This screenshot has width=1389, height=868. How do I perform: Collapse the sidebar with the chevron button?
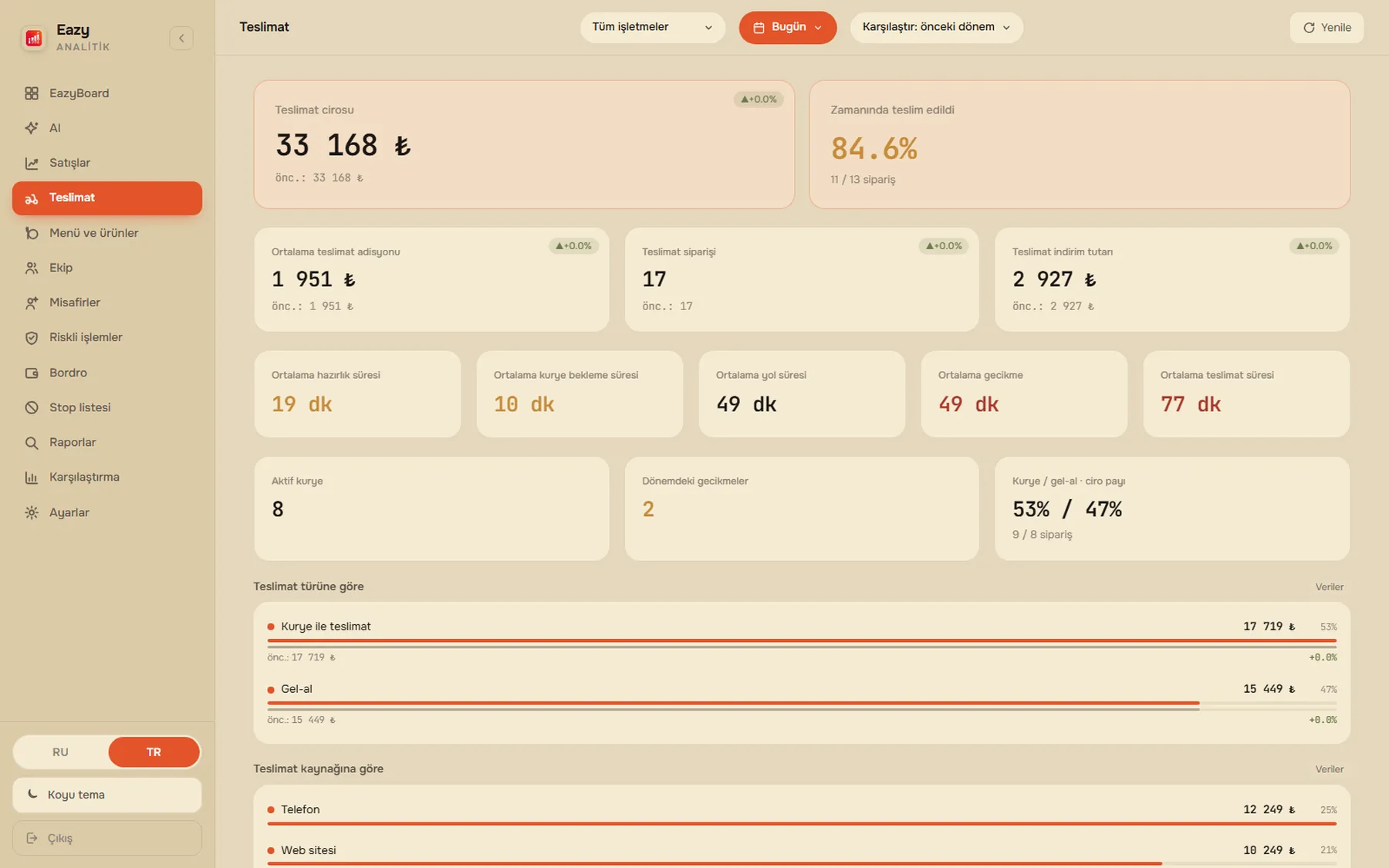[181, 38]
